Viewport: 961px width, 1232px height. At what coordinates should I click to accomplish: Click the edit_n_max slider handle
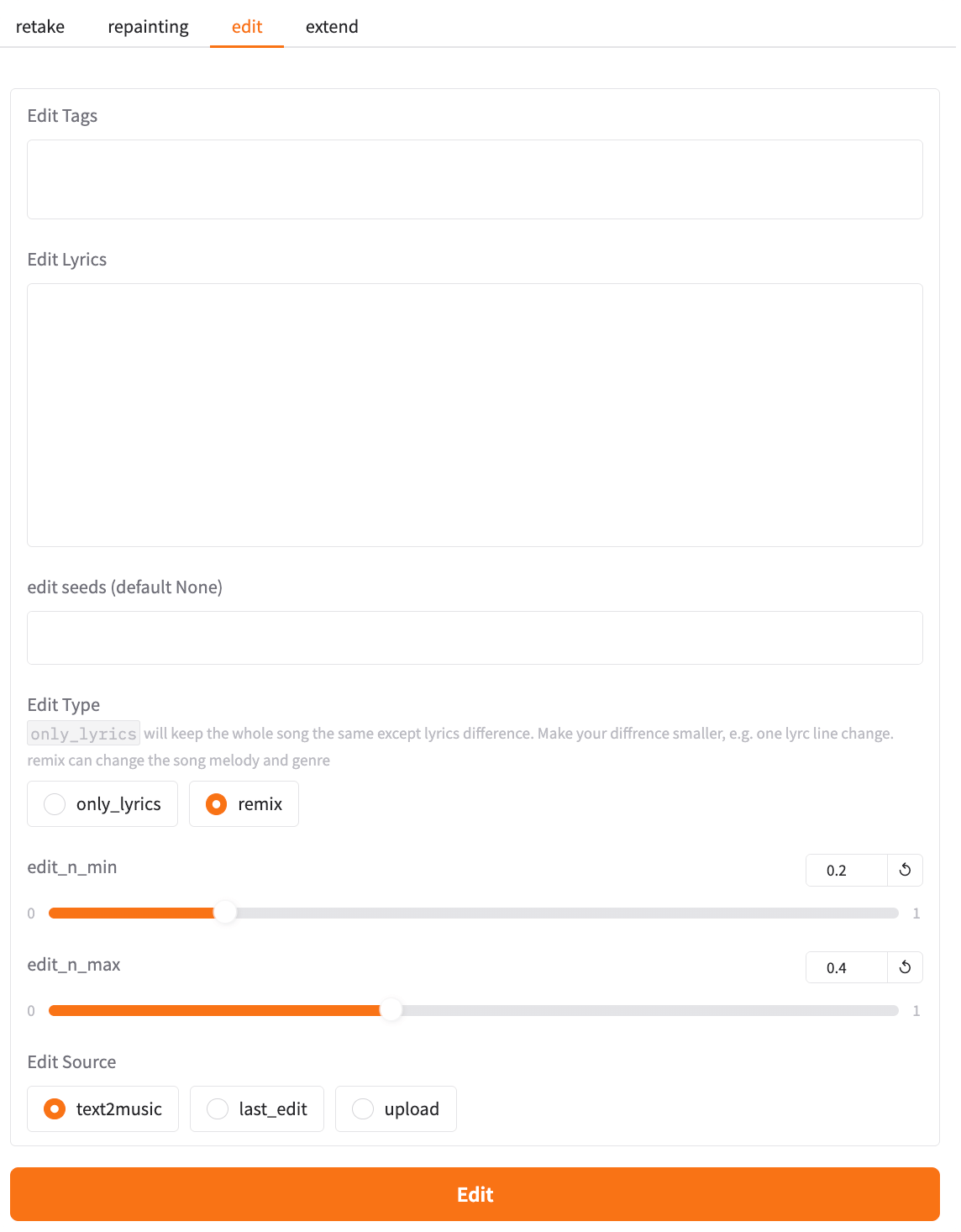coord(391,1010)
